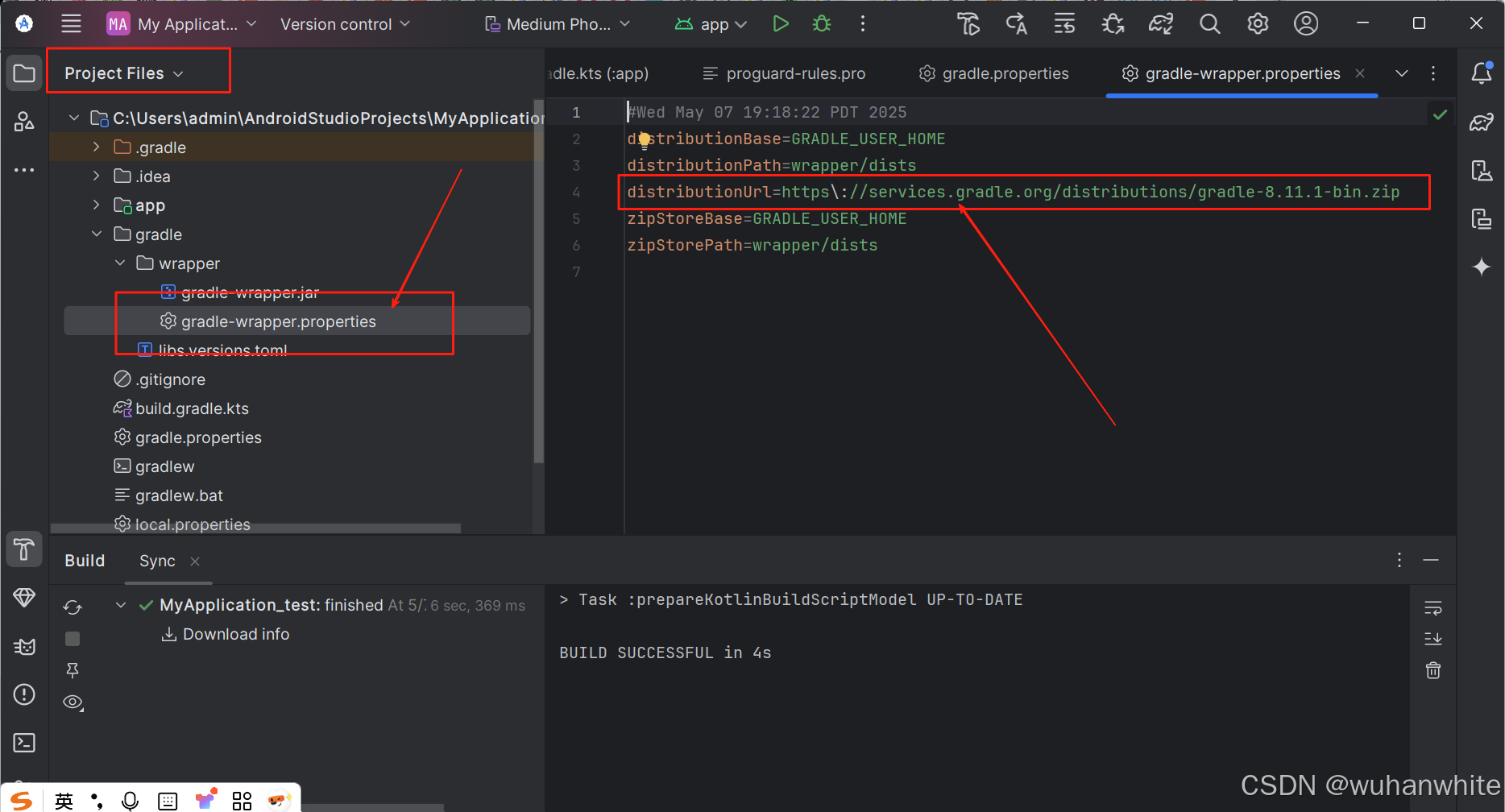Viewport: 1505px width, 812px height.
Task: Open Gemini sparkle icon on right sidebar
Action: [1482, 267]
